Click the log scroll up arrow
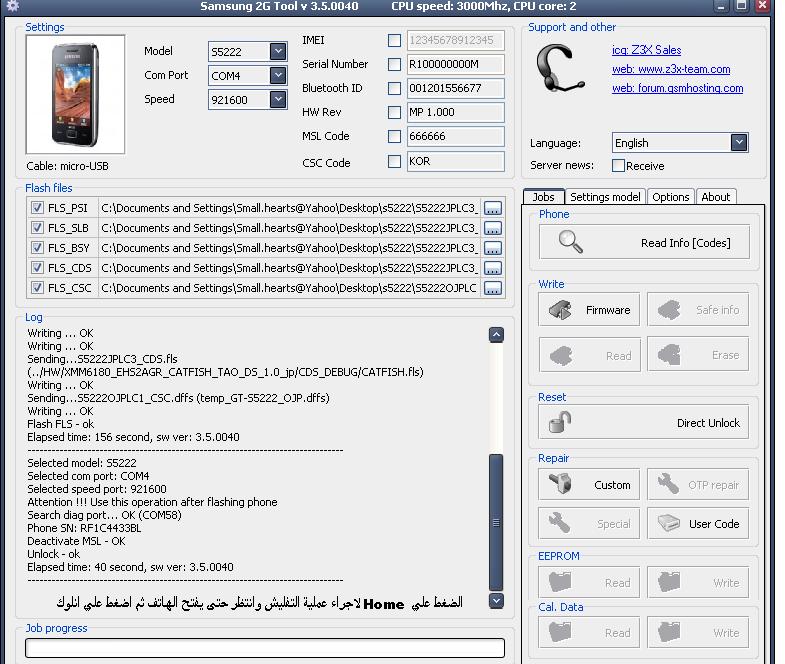The height and width of the screenshot is (664, 785). 496,335
